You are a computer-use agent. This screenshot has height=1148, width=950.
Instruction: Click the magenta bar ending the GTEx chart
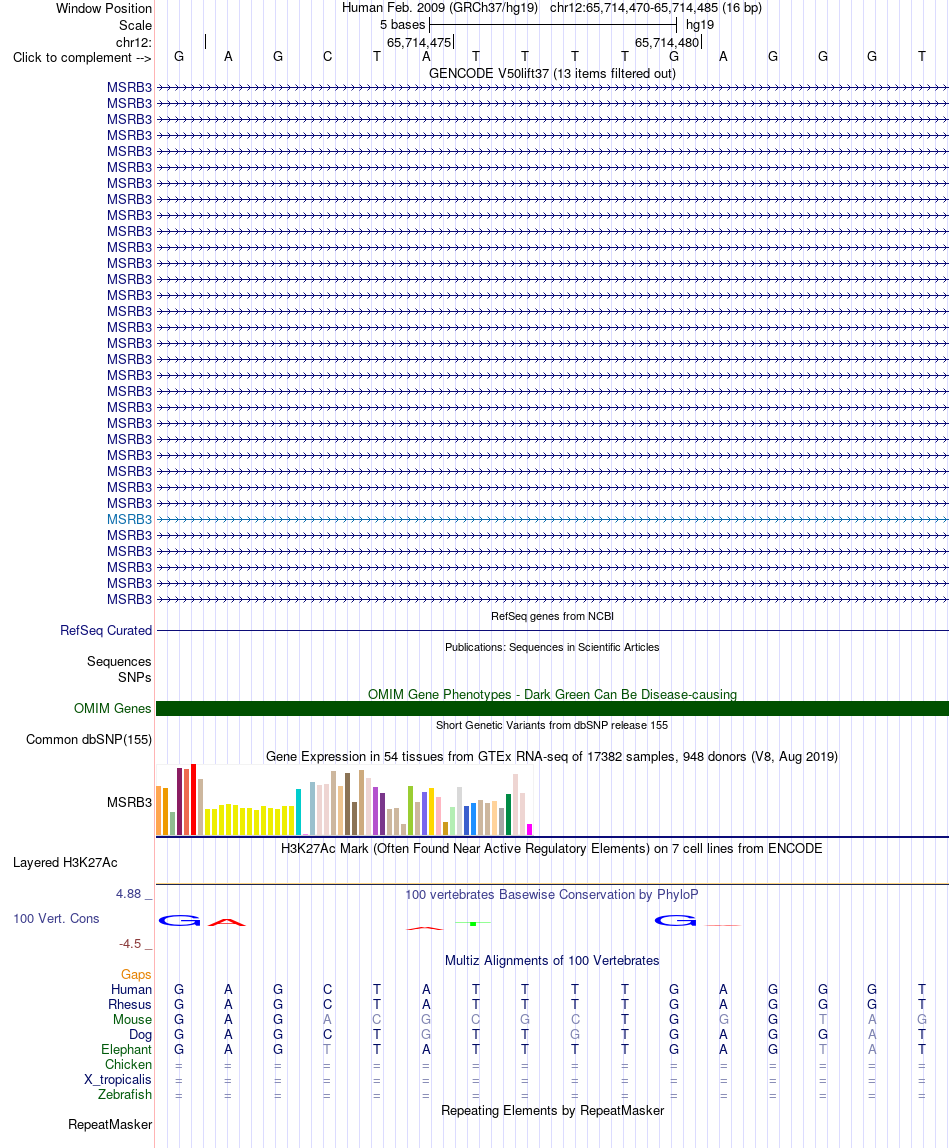tap(529, 830)
